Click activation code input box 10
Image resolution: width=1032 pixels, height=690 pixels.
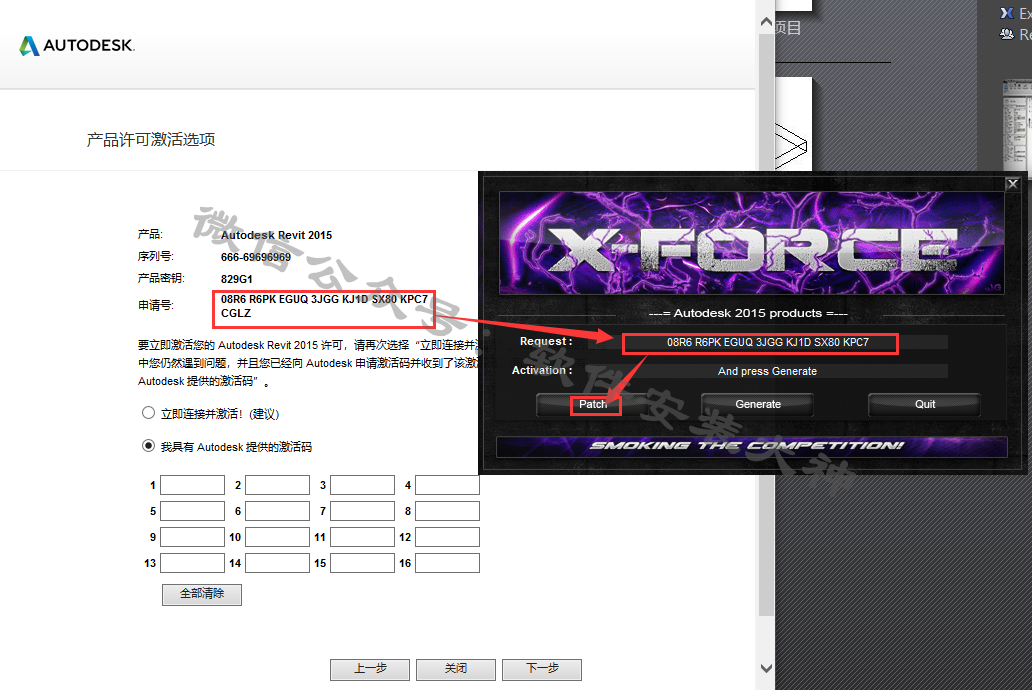[x=277, y=537]
